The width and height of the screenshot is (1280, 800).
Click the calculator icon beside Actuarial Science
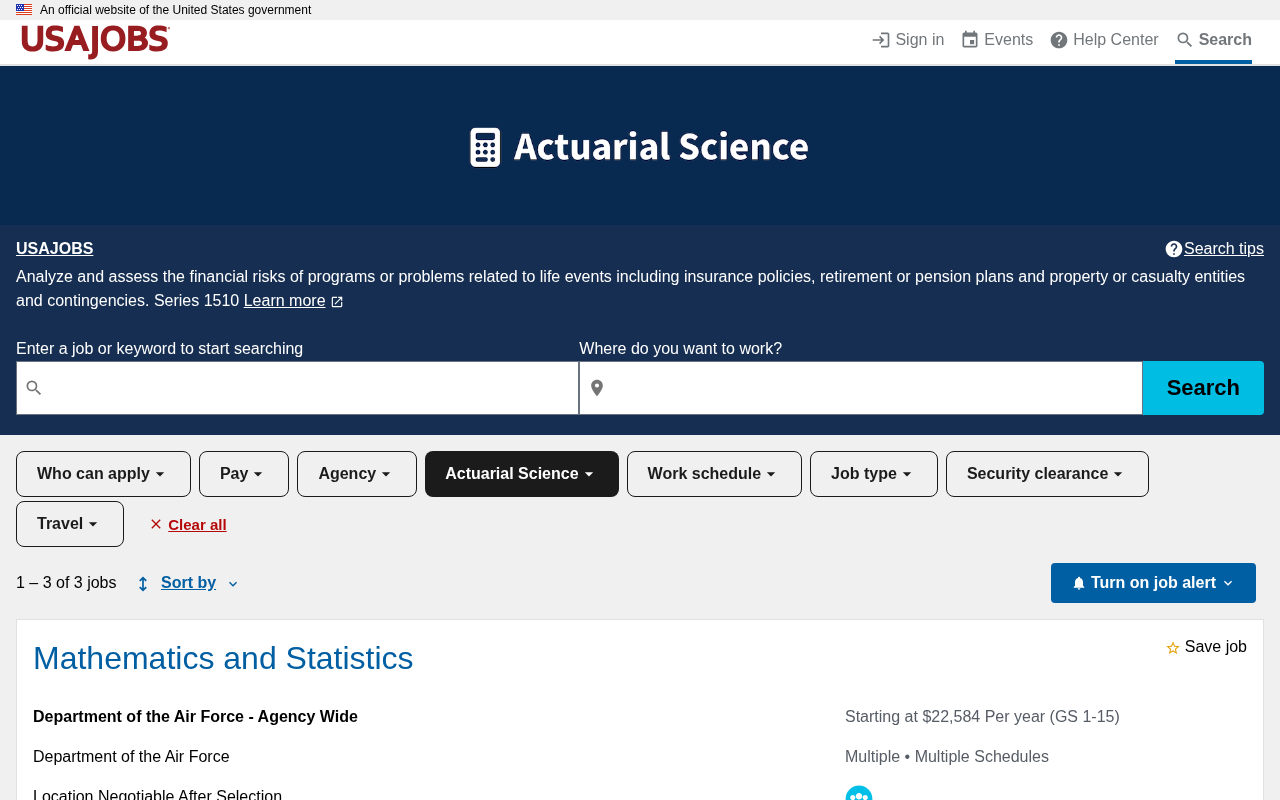point(485,147)
